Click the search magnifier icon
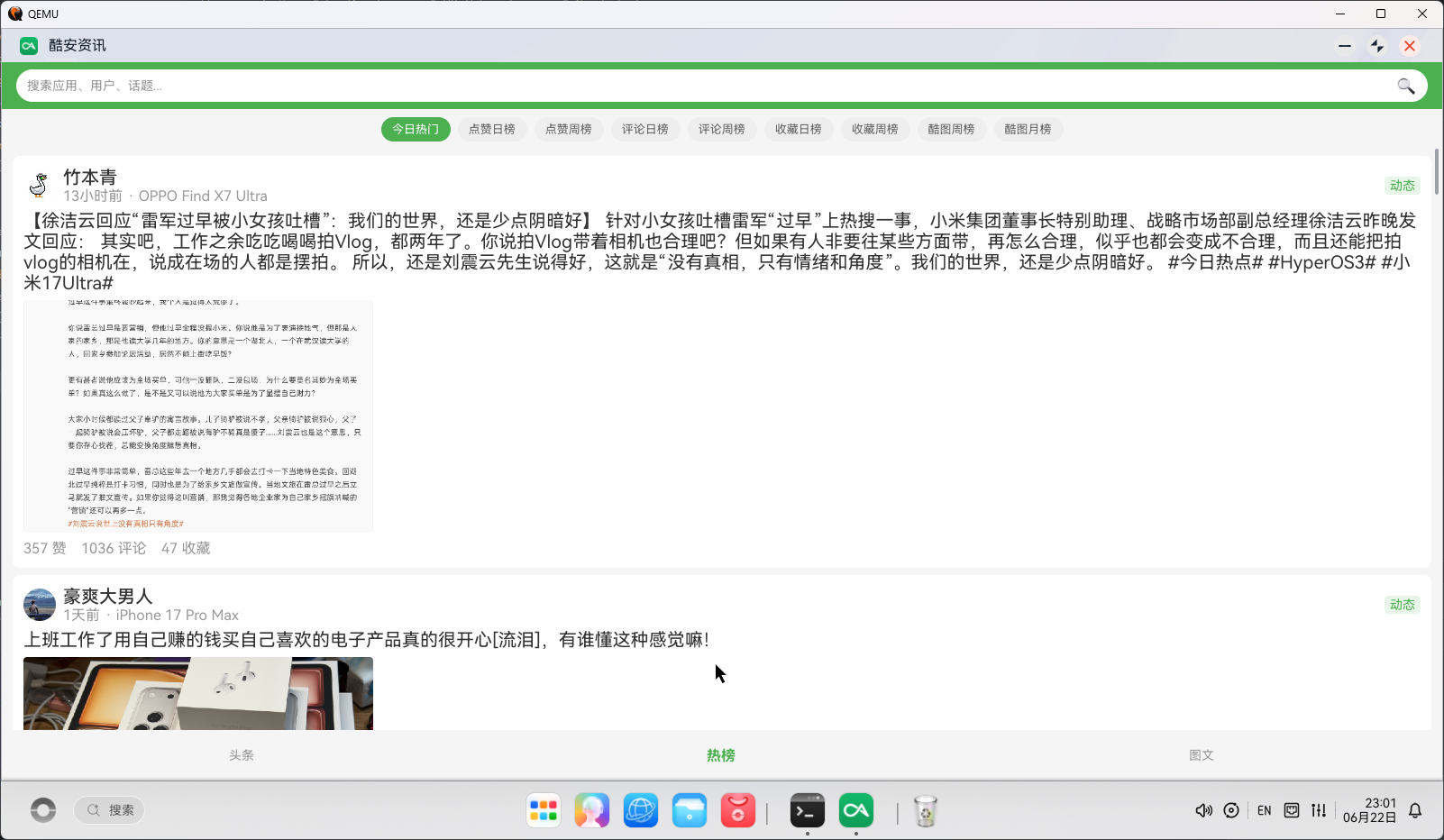The height and width of the screenshot is (840, 1444). pos(1405,86)
